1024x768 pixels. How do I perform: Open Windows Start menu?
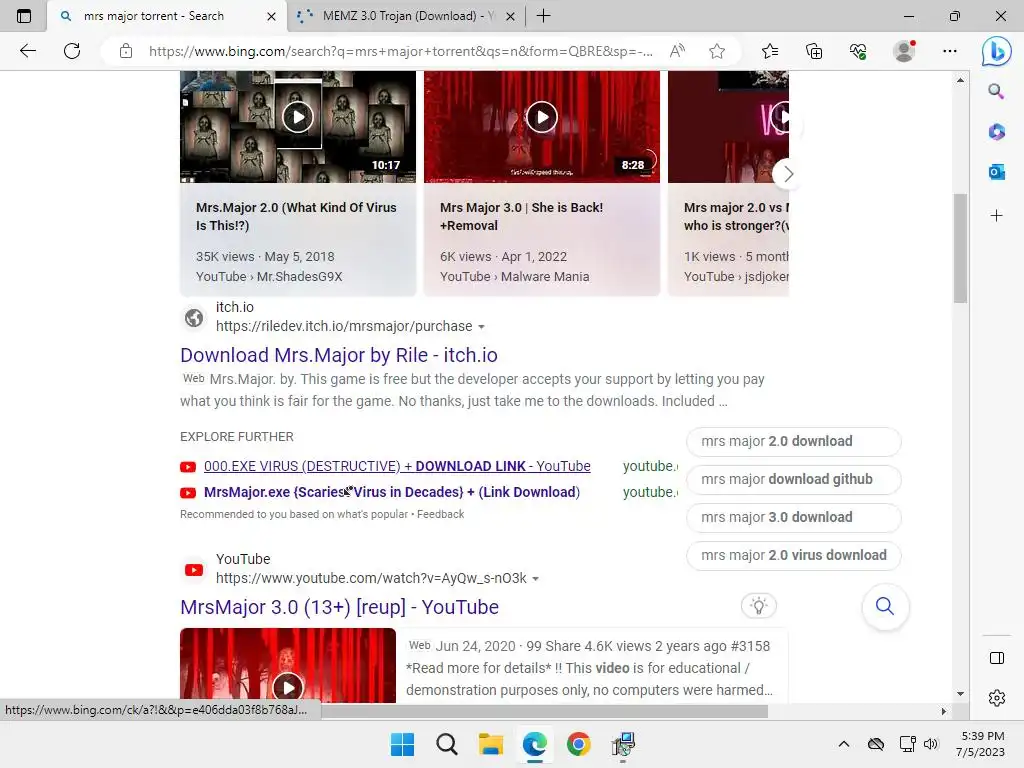402,744
